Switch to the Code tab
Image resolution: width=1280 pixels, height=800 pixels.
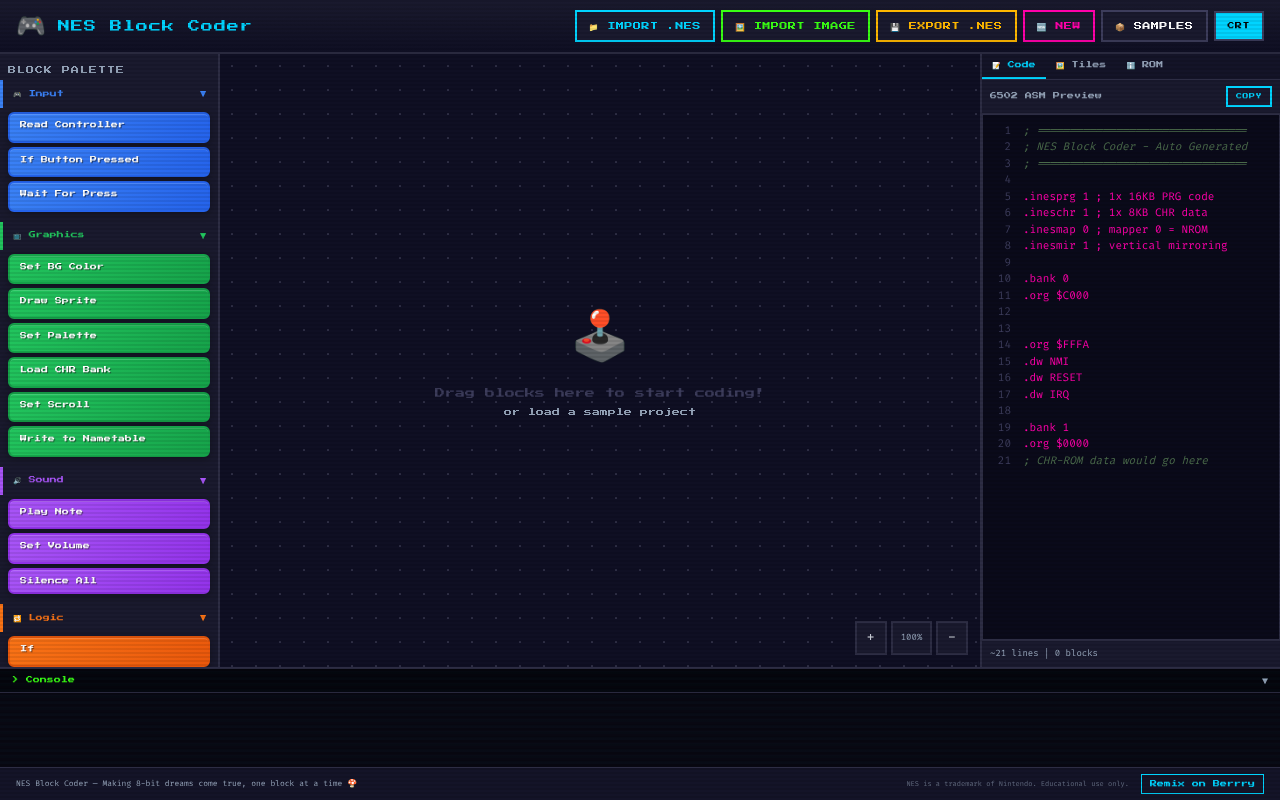point(1014,65)
